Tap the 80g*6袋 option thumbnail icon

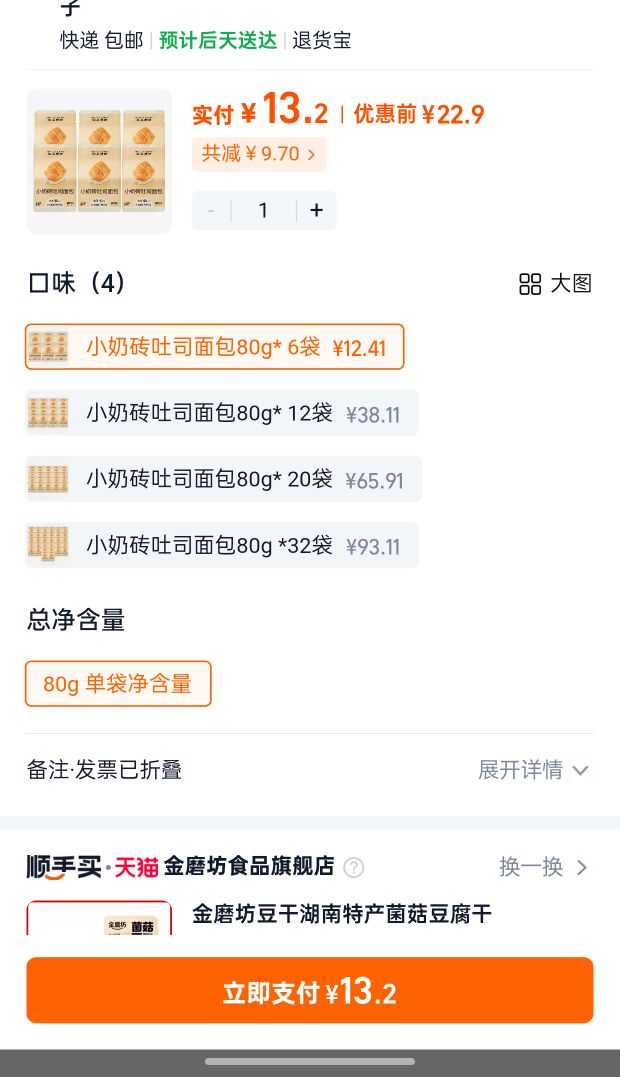tap(48, 347)
